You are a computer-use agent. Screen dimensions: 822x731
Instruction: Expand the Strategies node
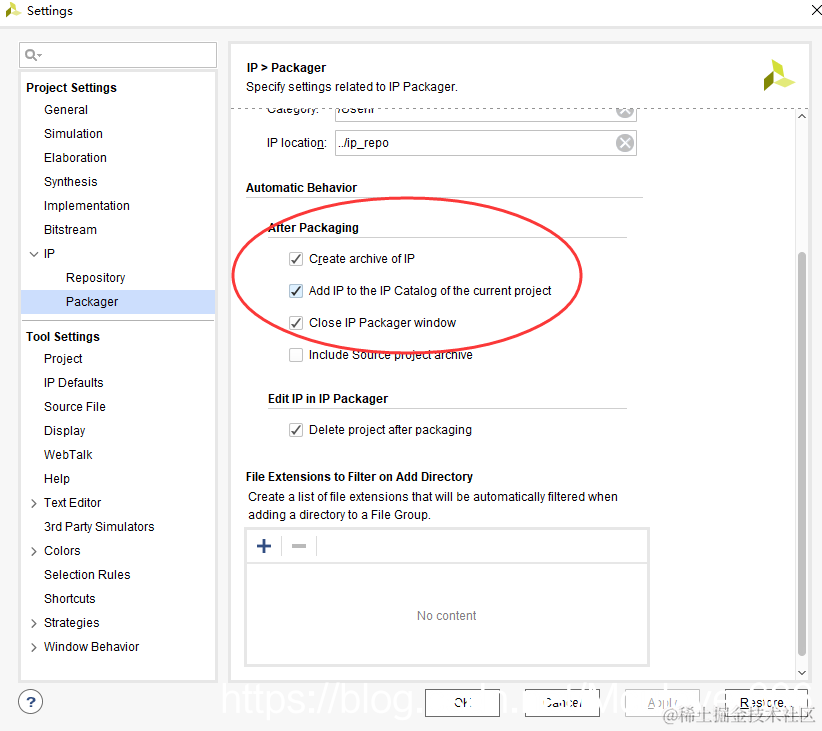tap(34, 623)
